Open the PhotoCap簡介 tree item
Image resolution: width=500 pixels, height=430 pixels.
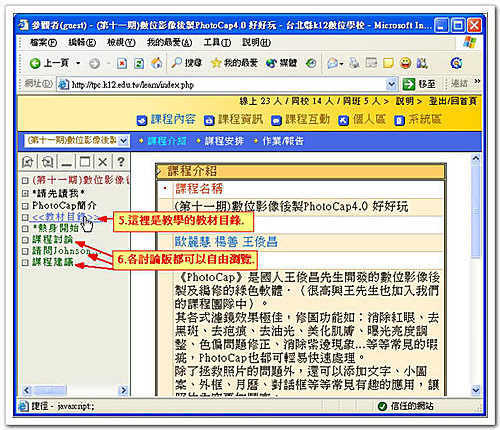(x=64, y=205)
